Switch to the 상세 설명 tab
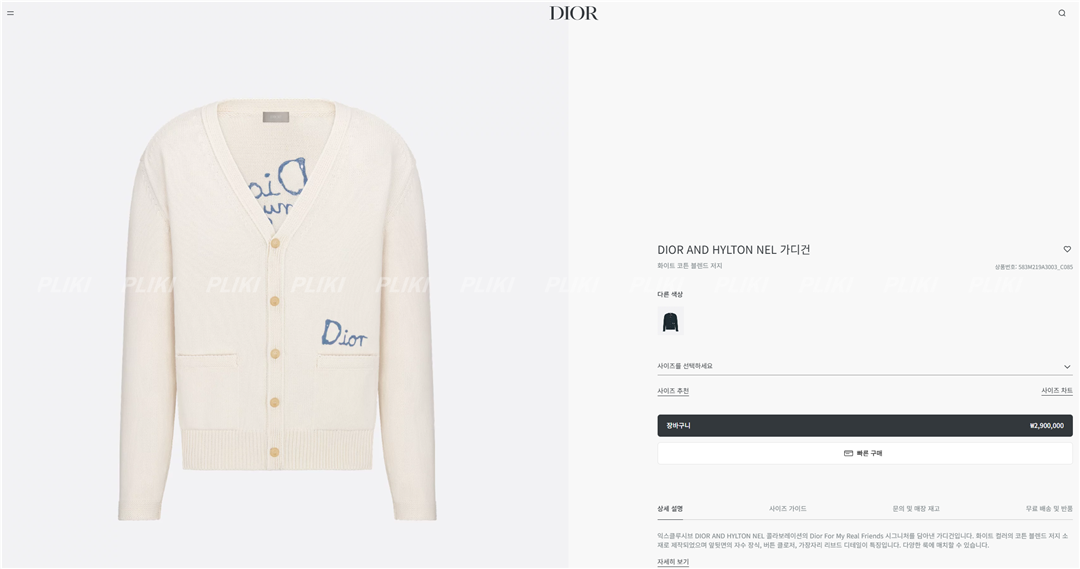1080x569 pixels. (669, 509)
